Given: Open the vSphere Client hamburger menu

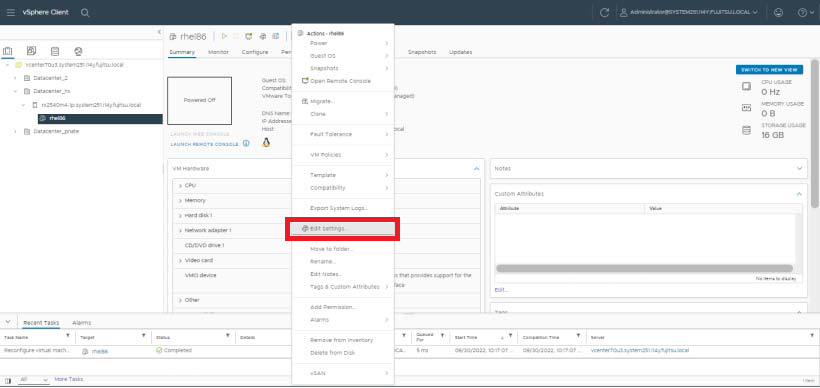Looking at the screenshot, I should [10, 13].
